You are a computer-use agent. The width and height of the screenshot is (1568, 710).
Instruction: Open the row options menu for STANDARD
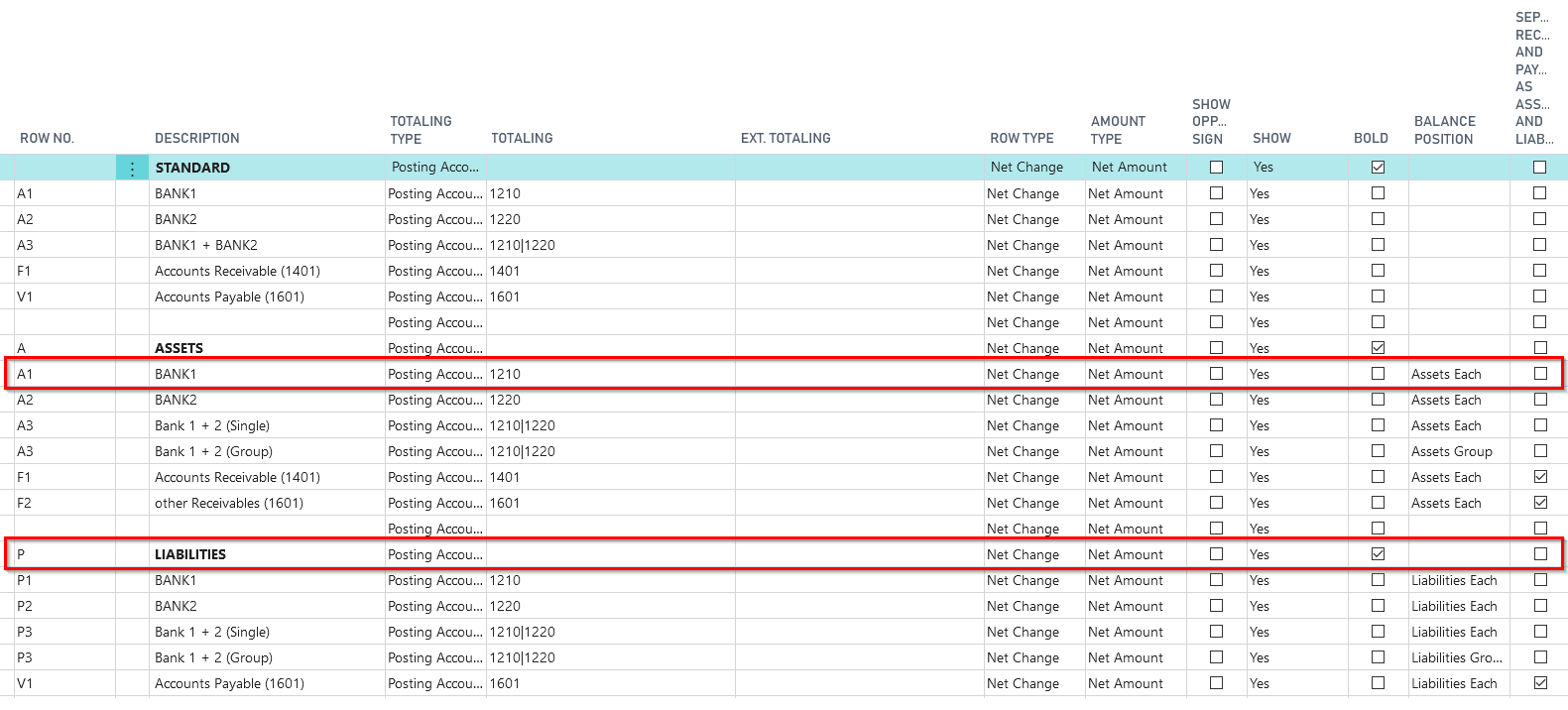pos(132,169)
